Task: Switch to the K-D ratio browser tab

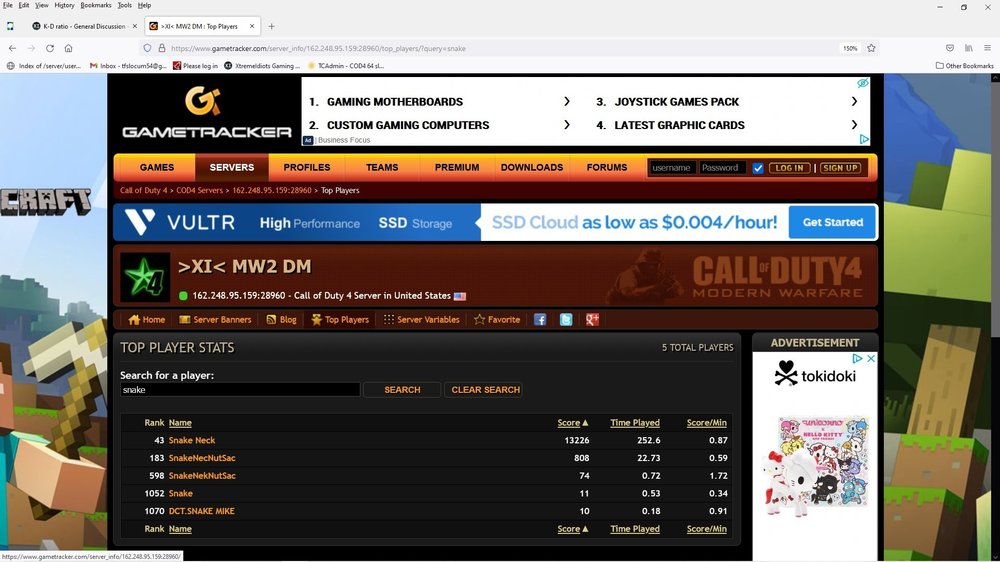Action: [x=83, y=26]
